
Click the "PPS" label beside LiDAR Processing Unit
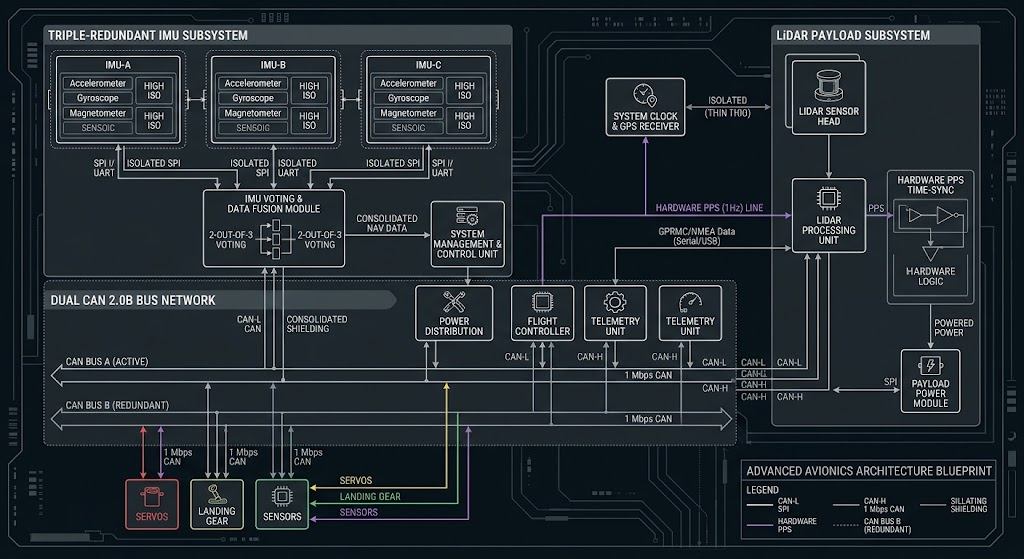(x=876, y=208)
